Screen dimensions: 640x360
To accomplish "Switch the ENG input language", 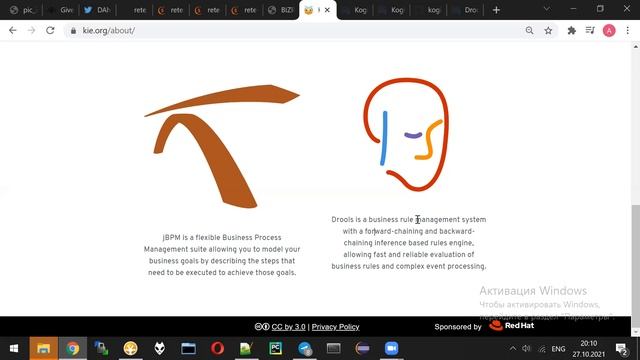I will click(558, 349).
